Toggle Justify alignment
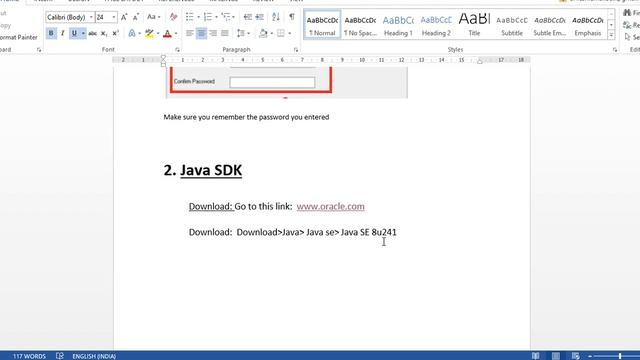Screen dimensions: 640x360 (x=224, y=33)
